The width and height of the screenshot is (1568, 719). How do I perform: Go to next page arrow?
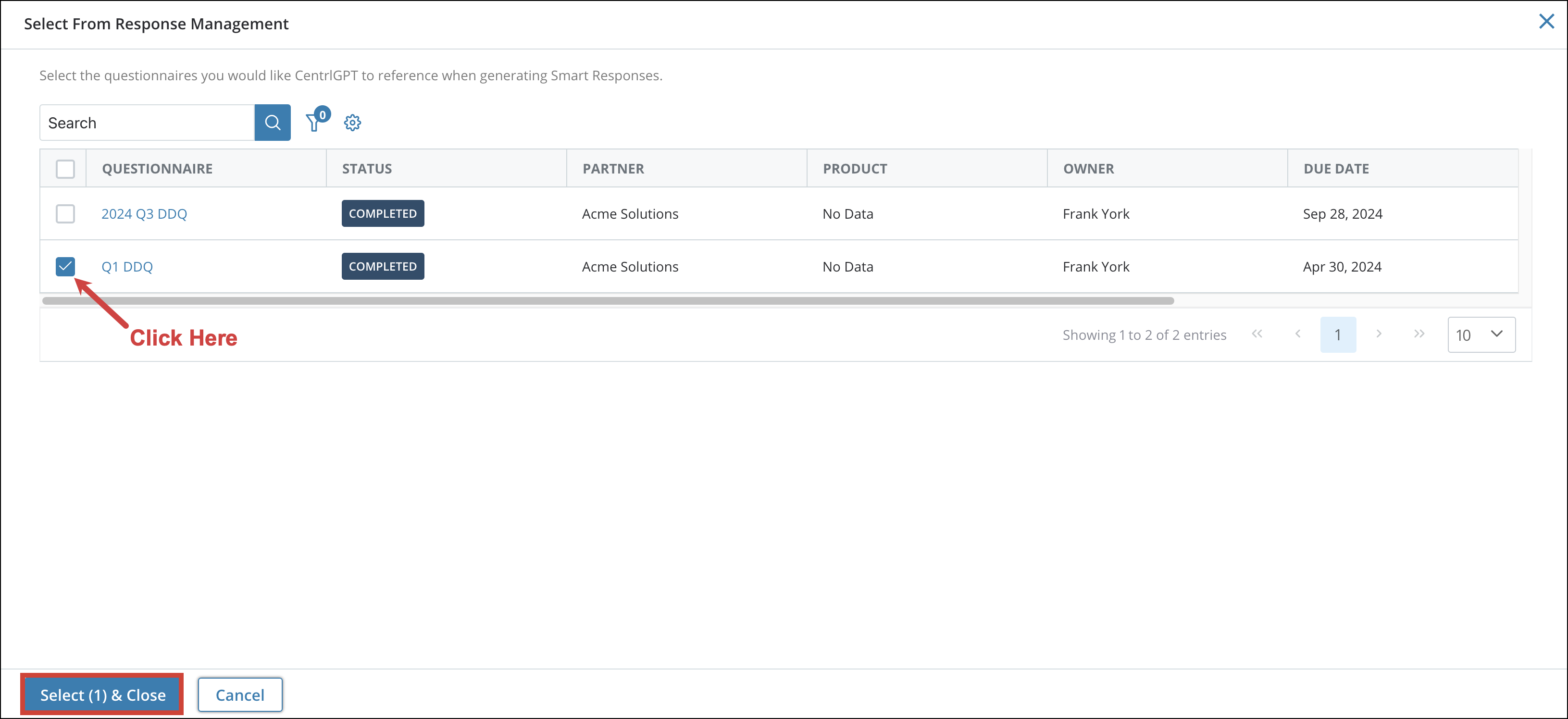1379,334
